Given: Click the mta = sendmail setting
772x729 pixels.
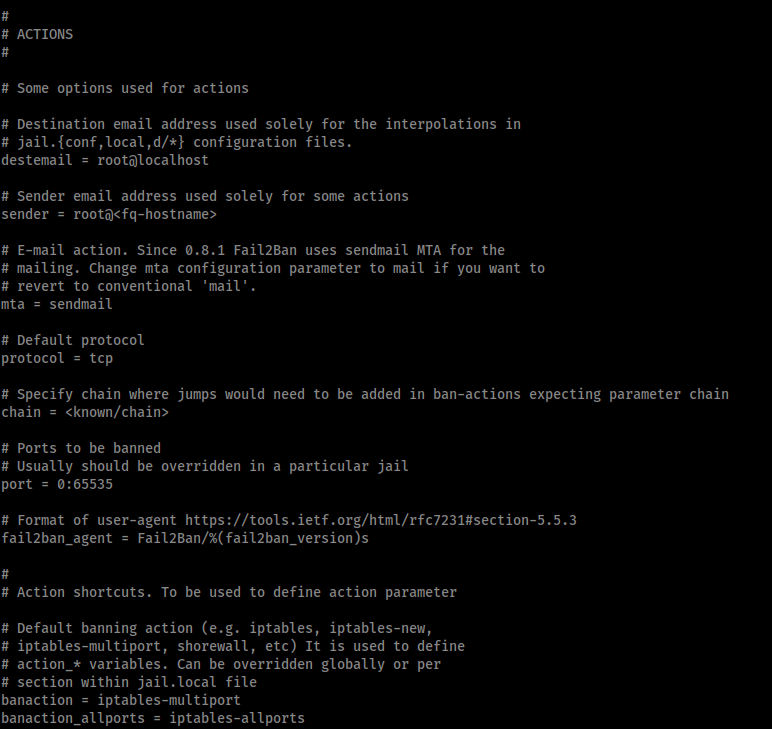Looking at the screenshot, I should tap(57, 304).
